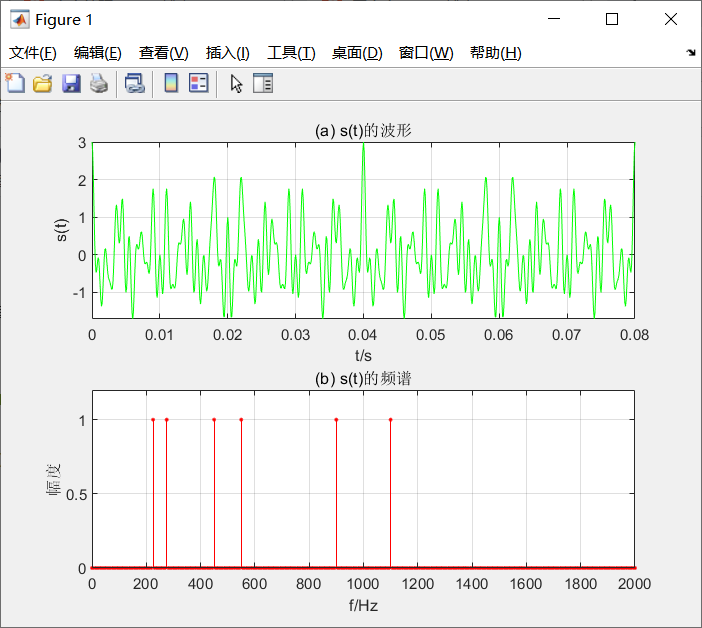Click the spectrum stem marker near 900 Hz

336,420
